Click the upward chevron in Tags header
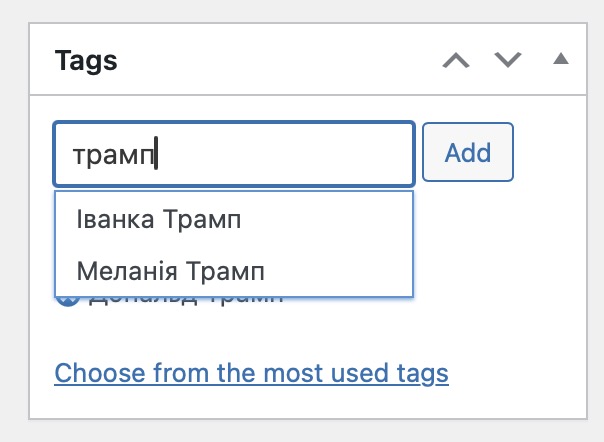 pyautogui.click(x=456, y=60)
